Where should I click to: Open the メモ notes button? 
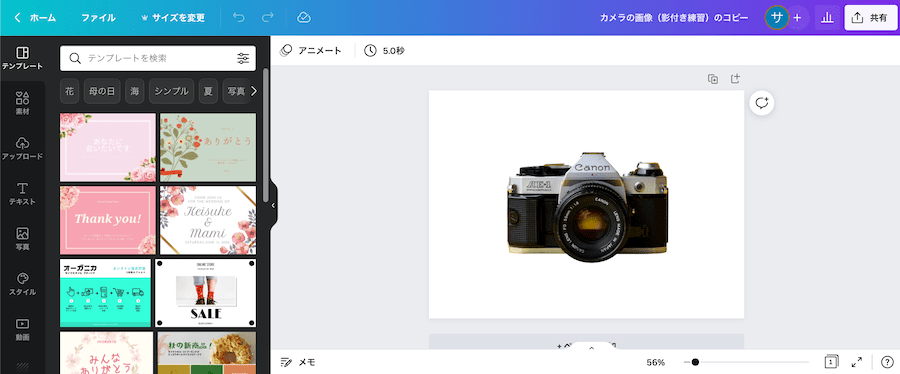coord(297,363)
